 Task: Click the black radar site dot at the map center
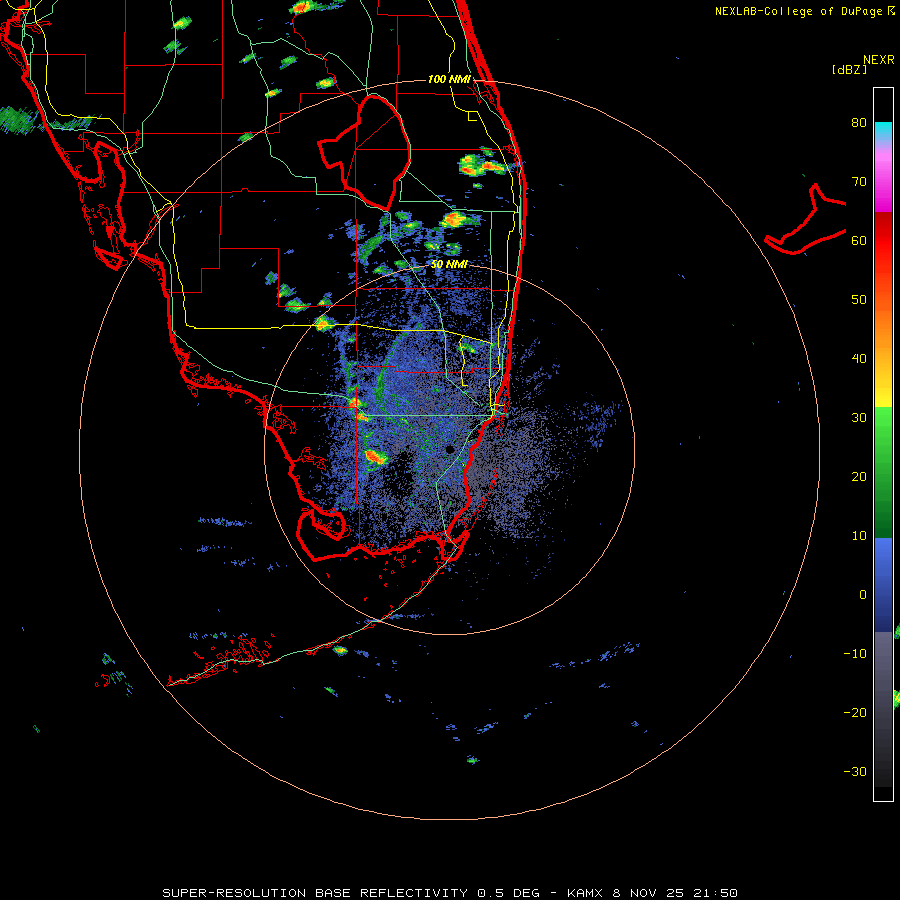[x=449, y=449]
